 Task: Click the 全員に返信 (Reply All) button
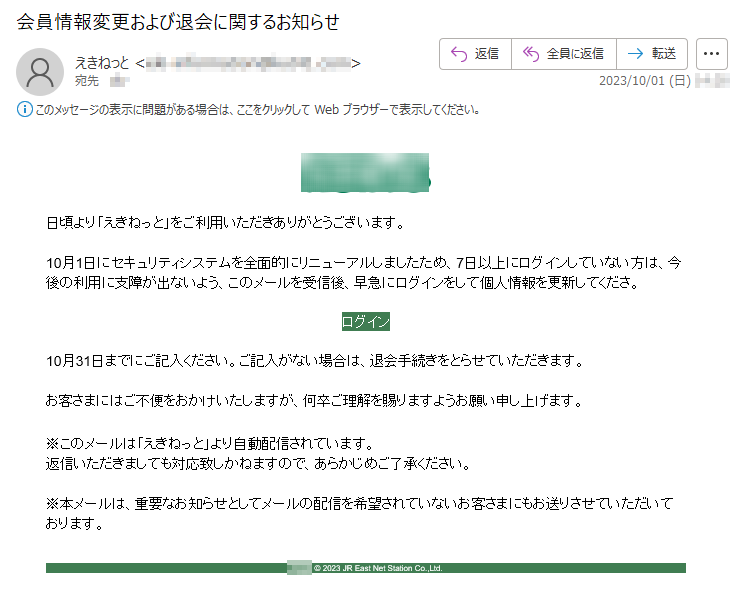pyautogui.click(x=563, y=54)
